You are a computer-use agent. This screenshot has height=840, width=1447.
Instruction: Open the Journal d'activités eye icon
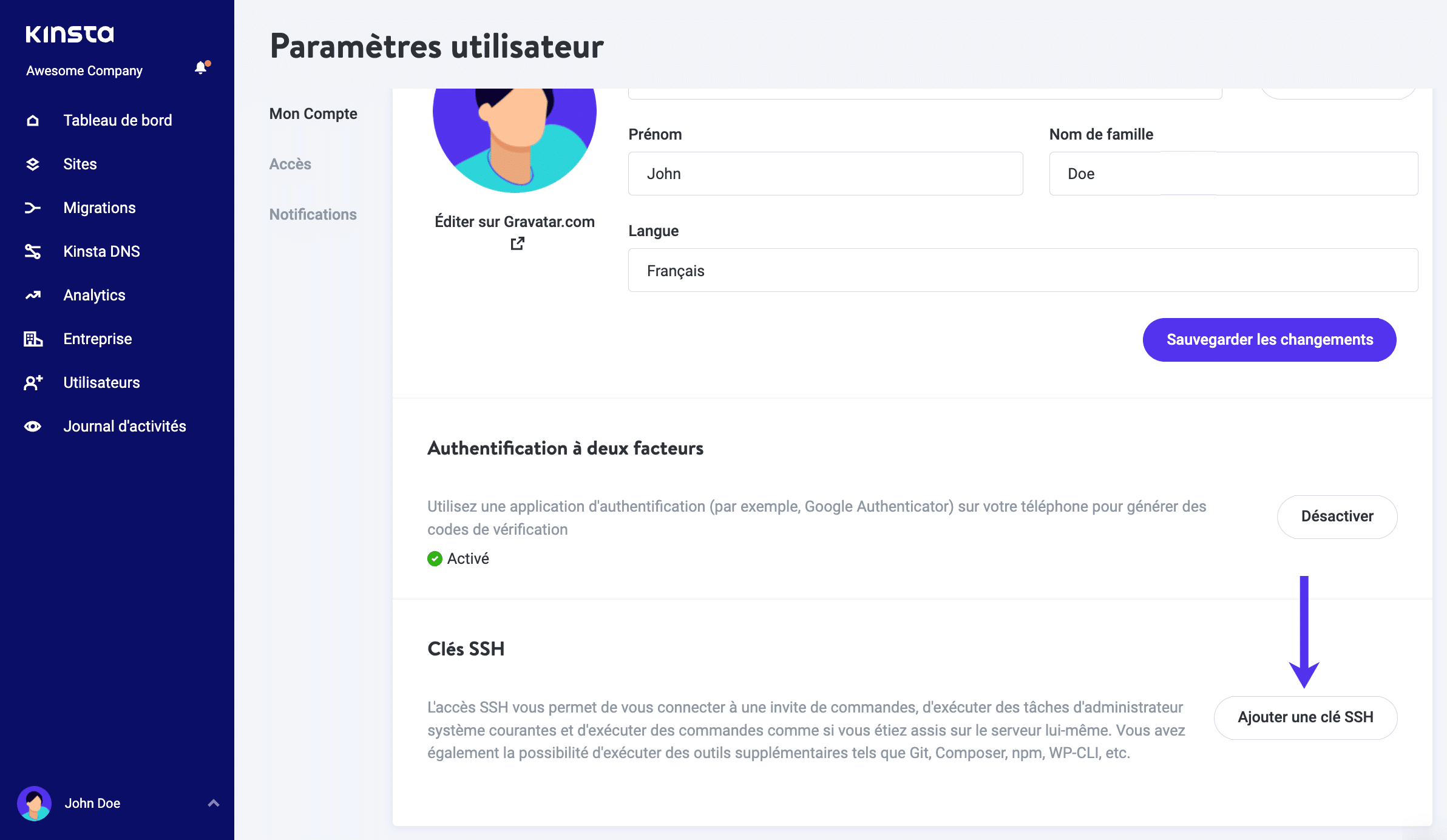click(33, 426)
